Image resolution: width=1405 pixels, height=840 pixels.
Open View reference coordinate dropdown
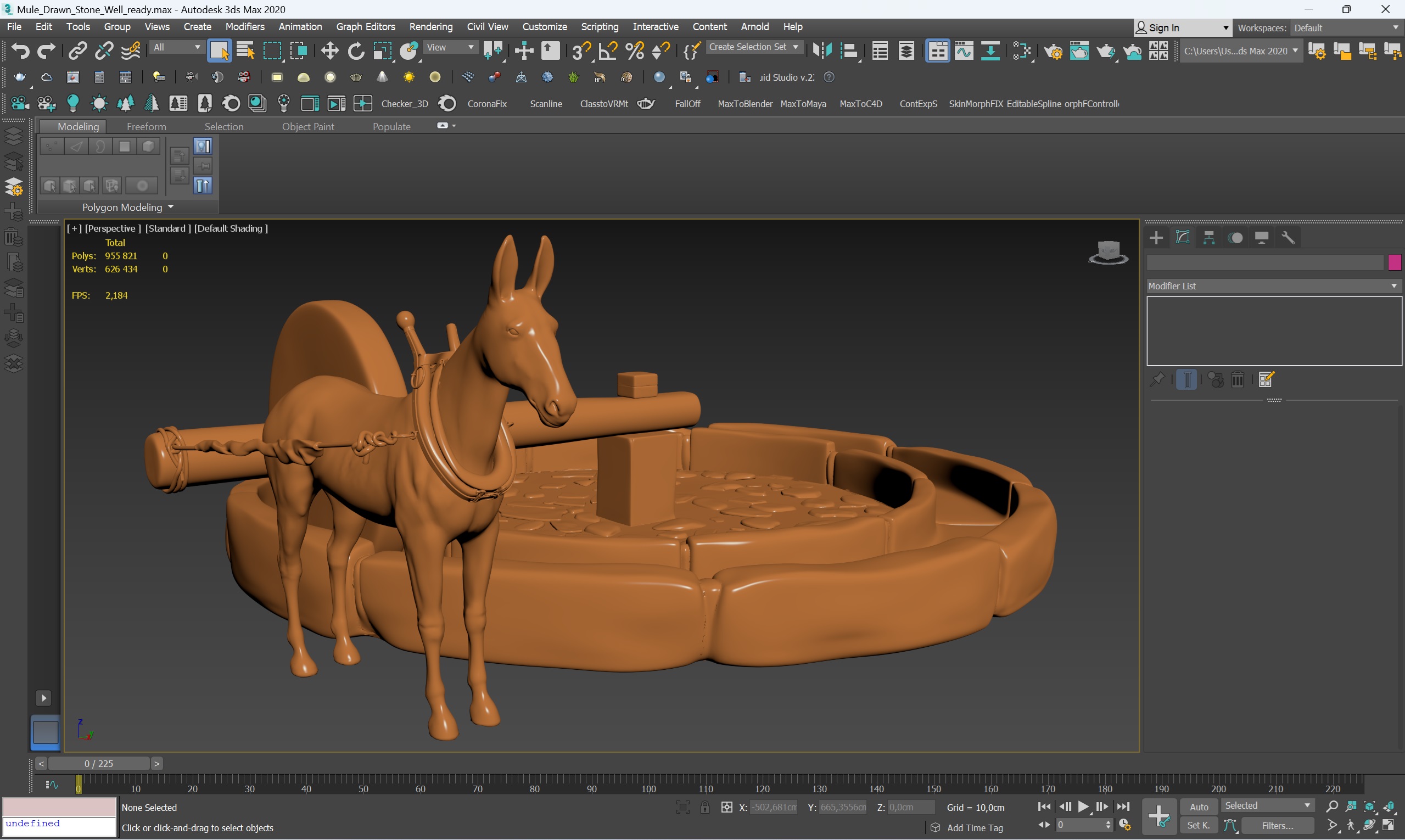click(x=450, y=48)
